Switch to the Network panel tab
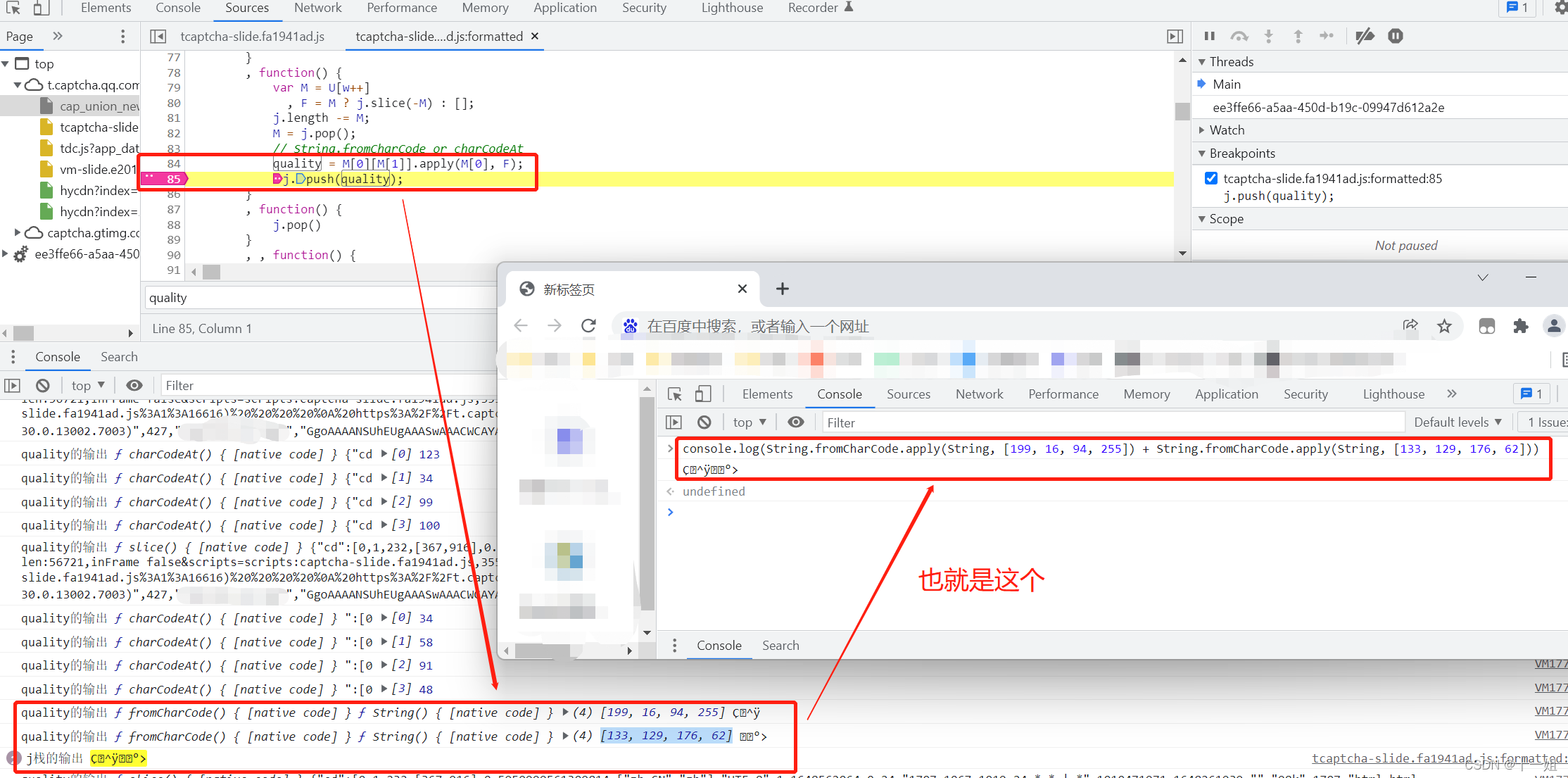 point(318,8)
